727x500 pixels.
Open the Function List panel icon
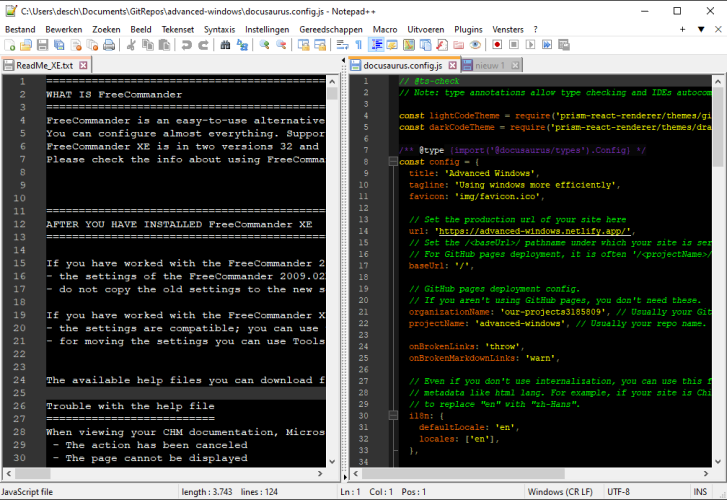[x=442, y=45]
